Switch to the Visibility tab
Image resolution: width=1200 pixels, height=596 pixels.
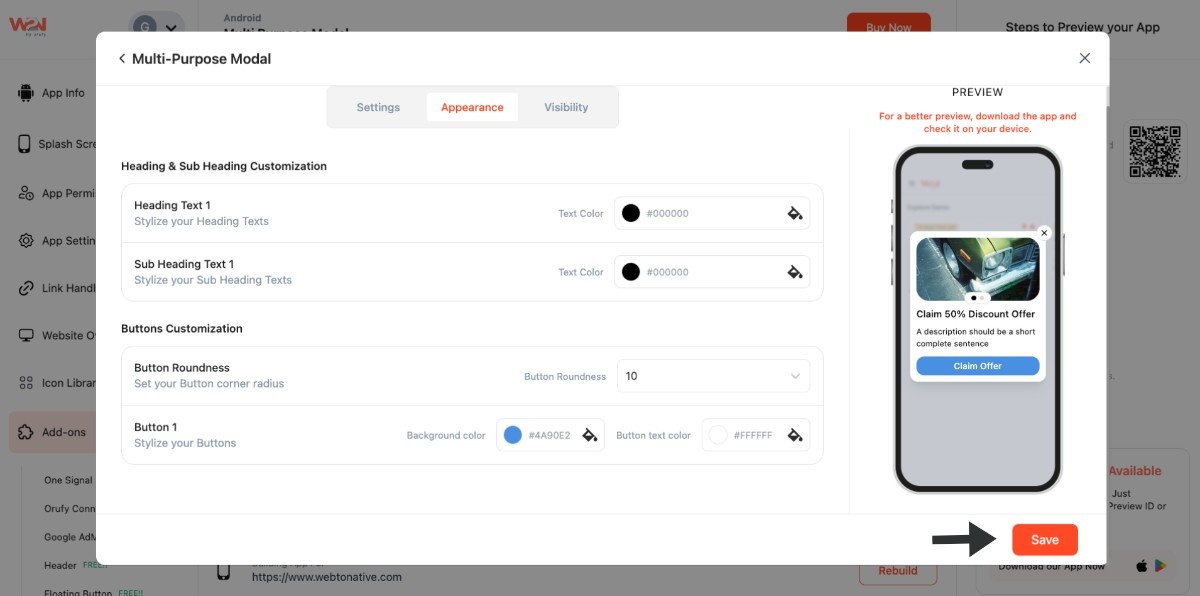(x=566, y=107)
